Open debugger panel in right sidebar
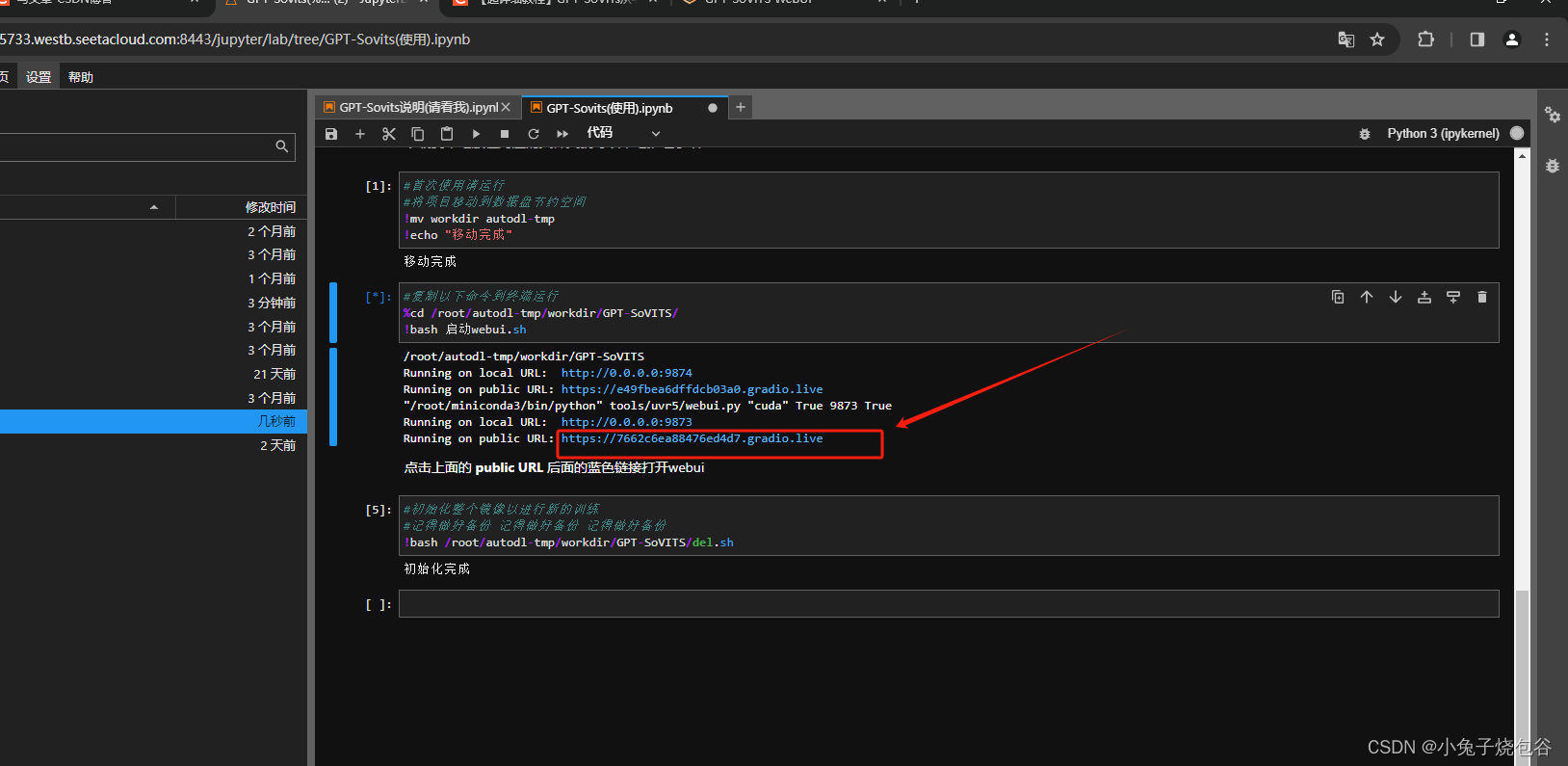The height and width of the screenshot is (766, 1568). click(x=1553, y=166)
